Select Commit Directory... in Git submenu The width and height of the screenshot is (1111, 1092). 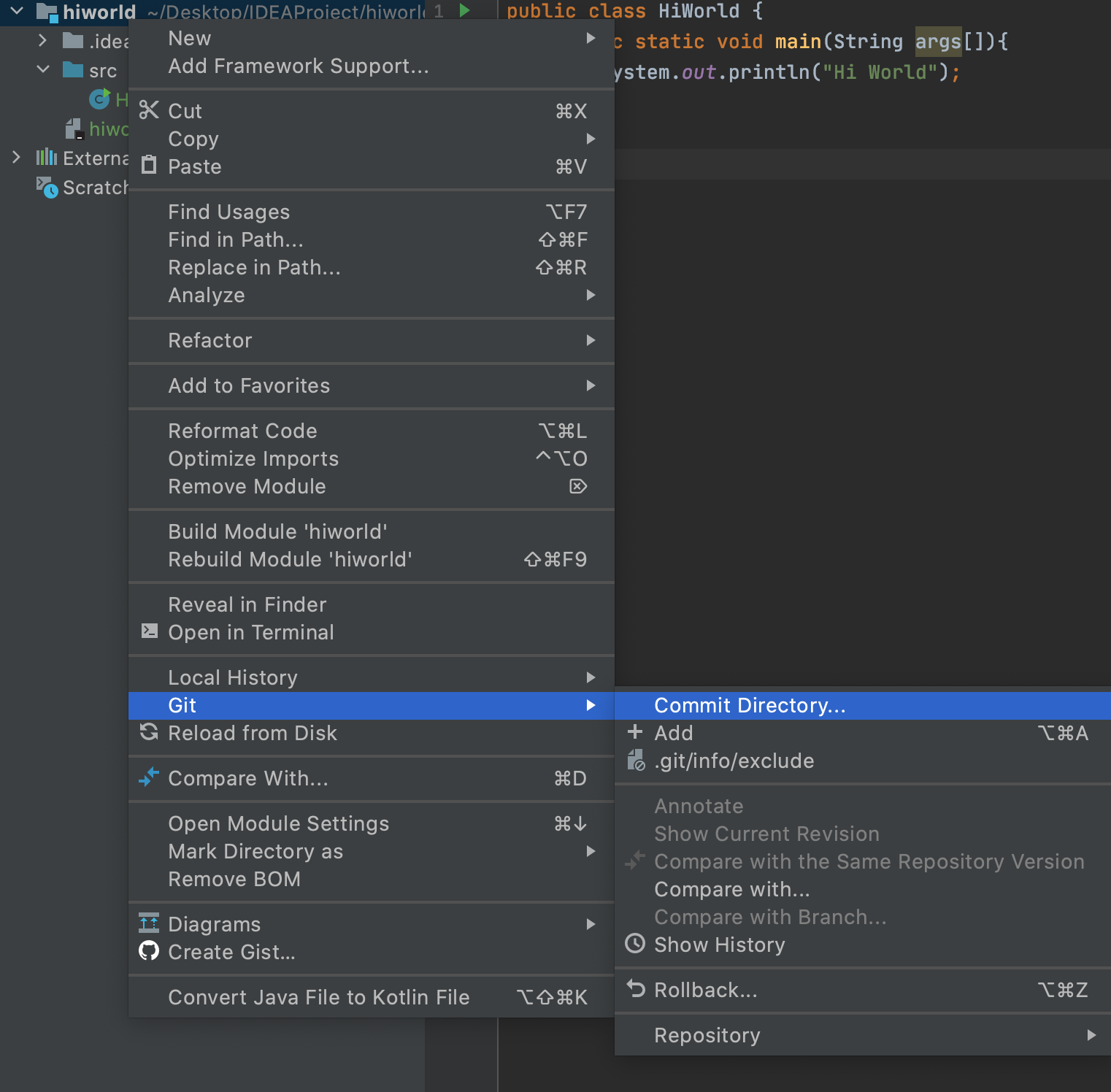[863, 705]
